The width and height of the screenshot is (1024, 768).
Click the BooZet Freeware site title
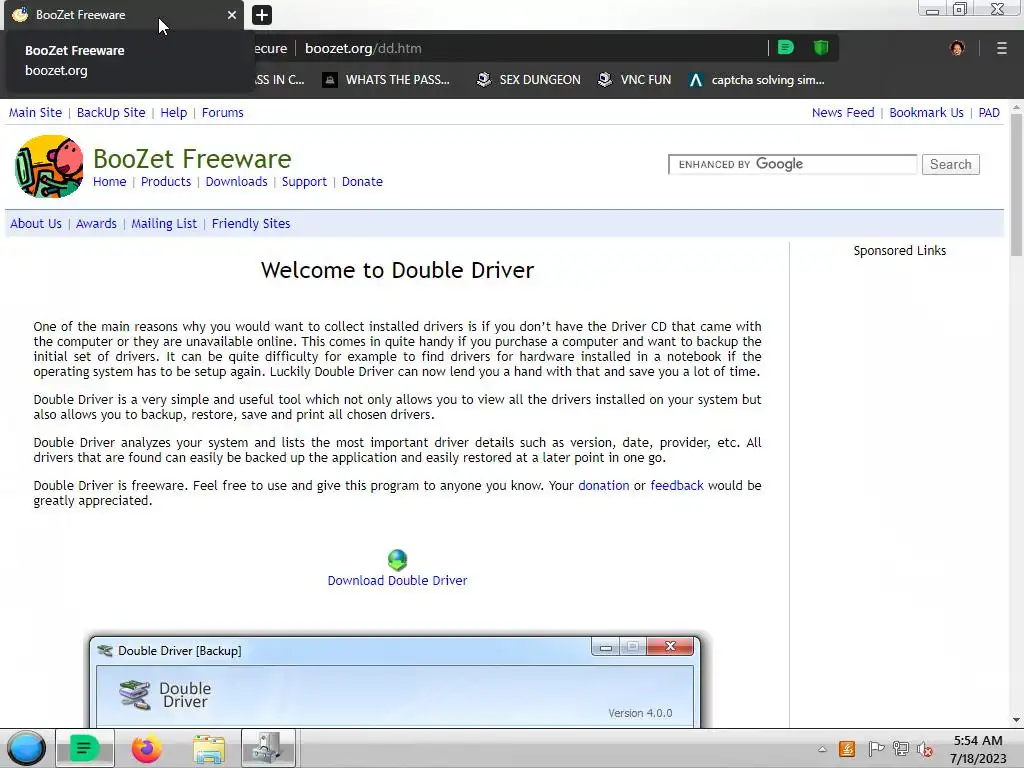point(192,159)
